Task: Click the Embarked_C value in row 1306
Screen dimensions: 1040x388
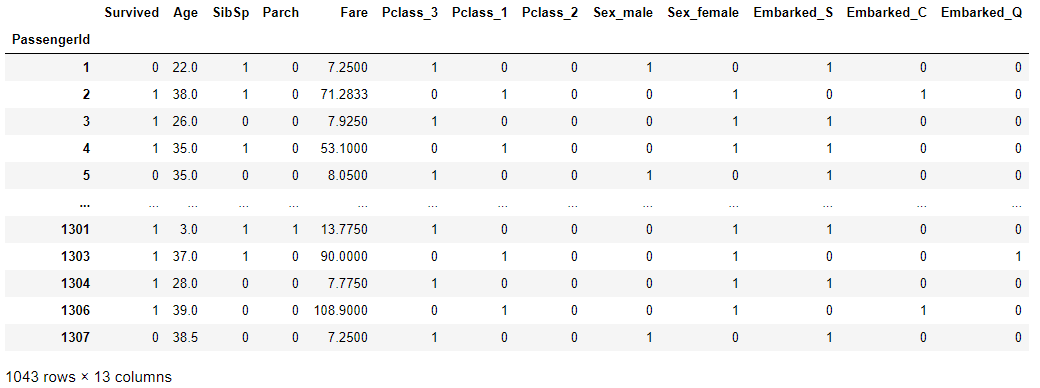Action: (x=923, y=311)
